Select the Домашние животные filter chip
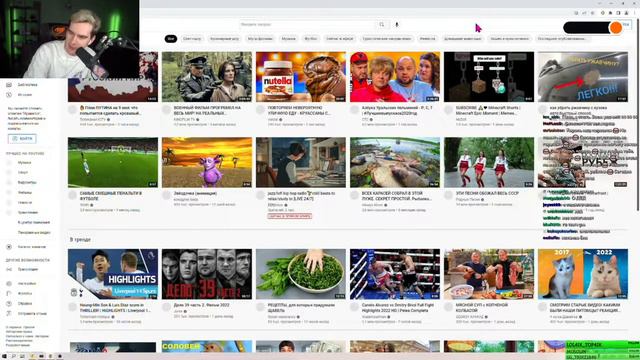Viewport: 640px width, 360px height. tap(462, 39)
